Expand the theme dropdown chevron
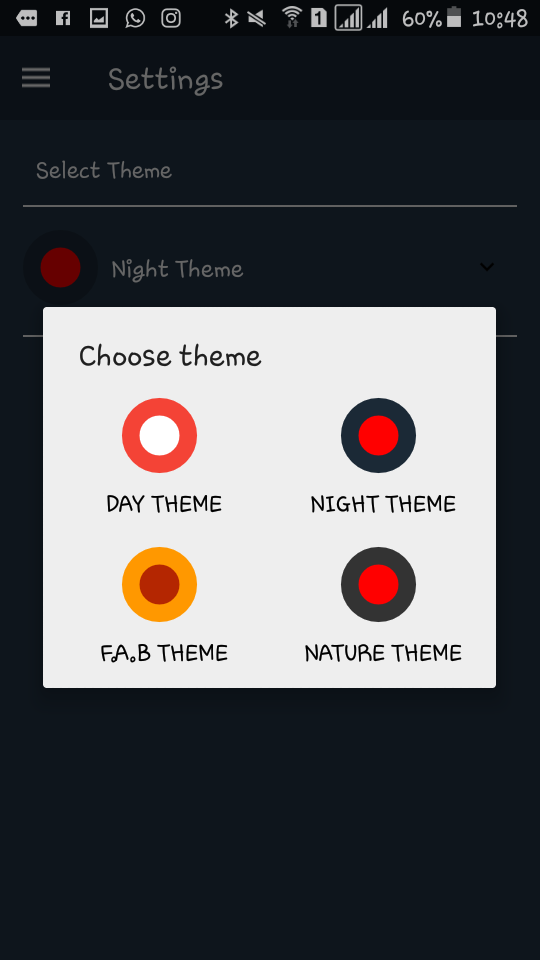Image resolution: width=540 pixels, height=960 pixels. click(x=487, y=267)
